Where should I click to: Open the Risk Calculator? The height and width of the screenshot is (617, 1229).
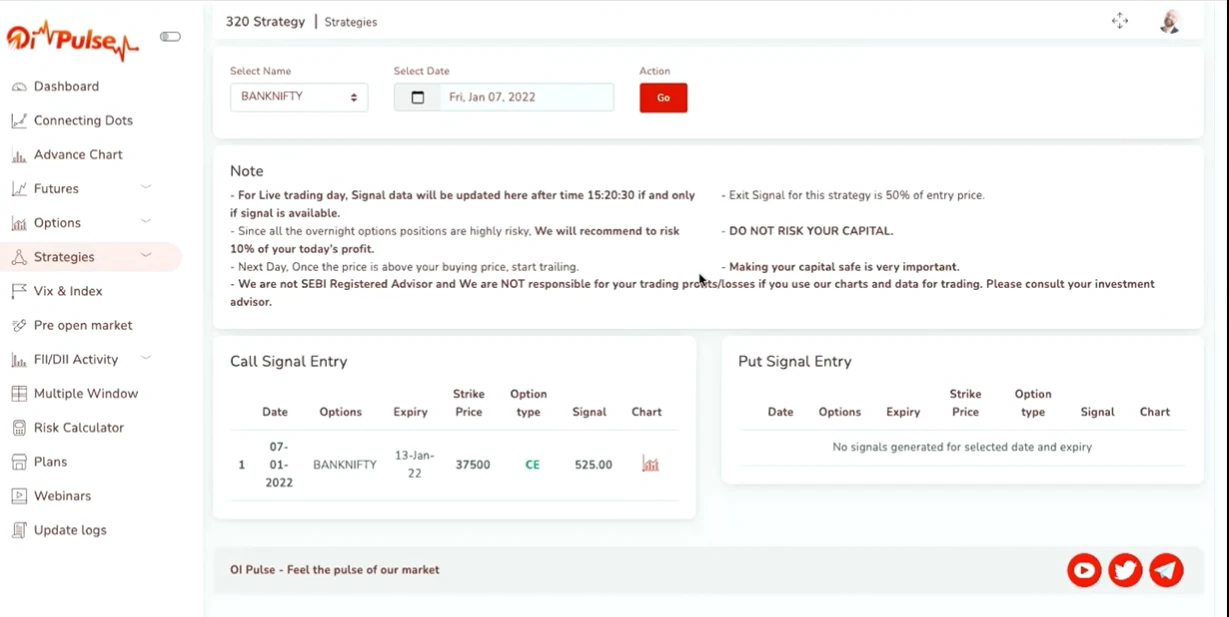(x=79, y=428)
